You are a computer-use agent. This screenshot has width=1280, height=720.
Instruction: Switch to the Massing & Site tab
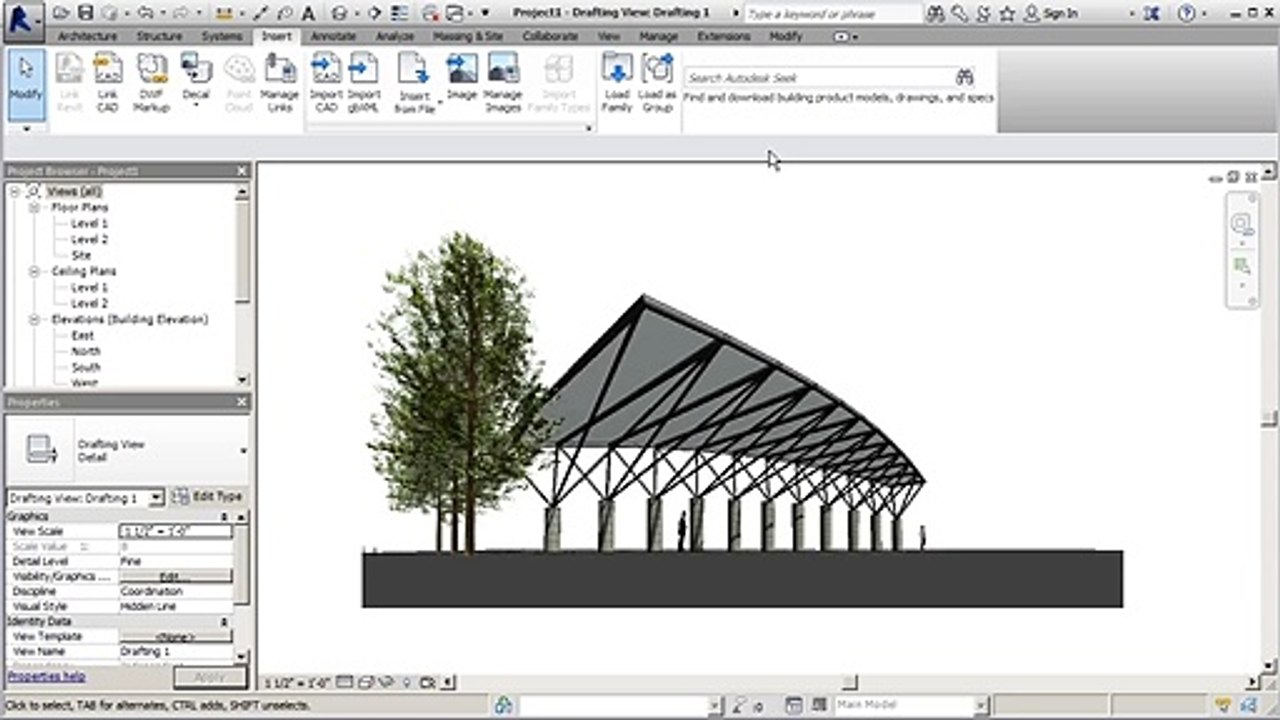468,36
